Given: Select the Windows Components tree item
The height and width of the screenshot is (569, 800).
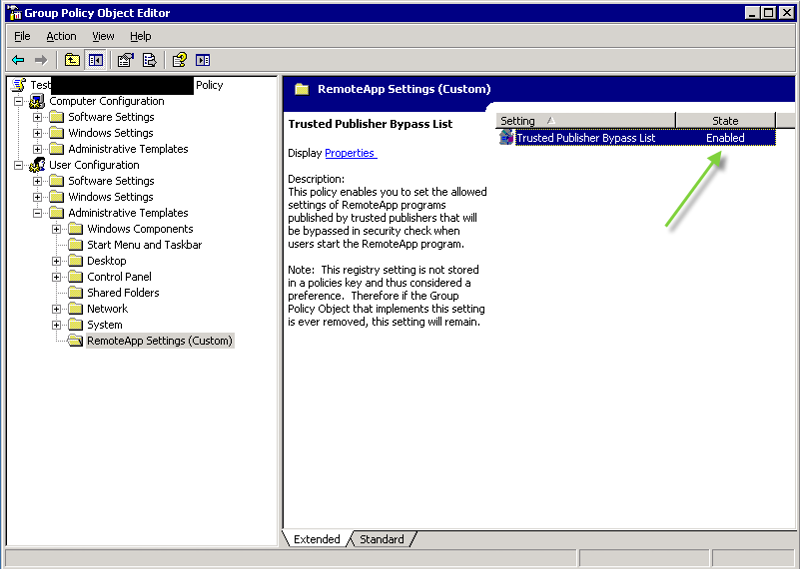Looking at the screenshot, I should pos(140,229).
